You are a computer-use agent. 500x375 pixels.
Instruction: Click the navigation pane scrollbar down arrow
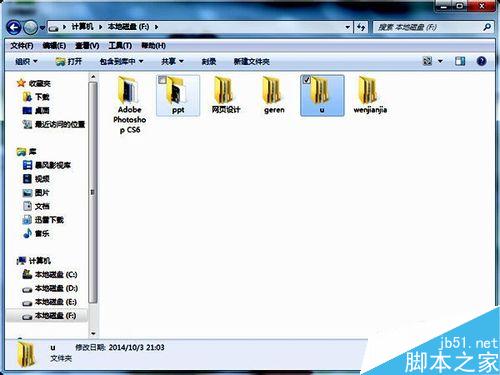(x=93, y=333)
